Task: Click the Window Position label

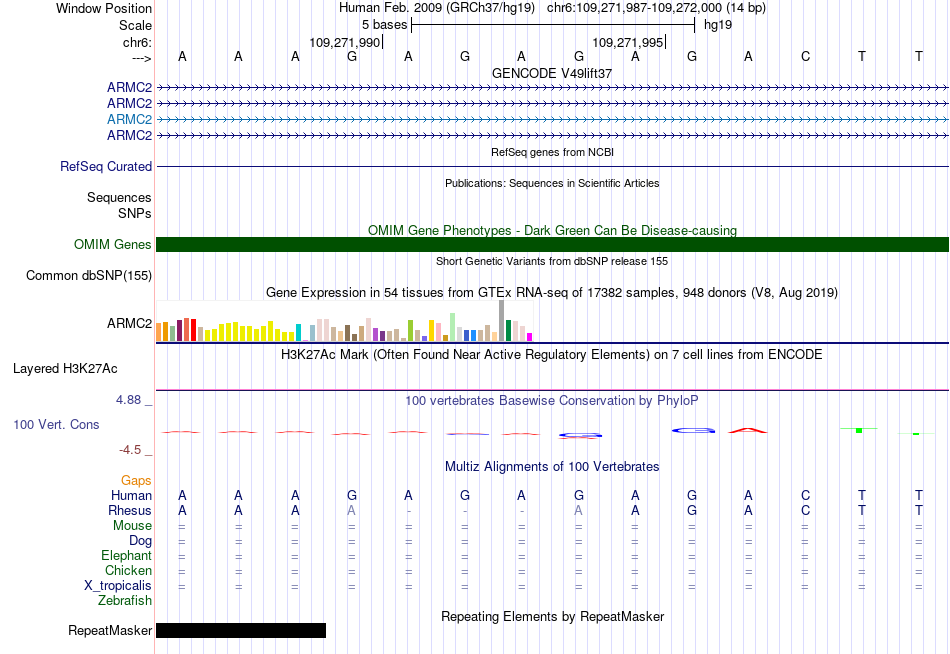Action: coord(104,8)
